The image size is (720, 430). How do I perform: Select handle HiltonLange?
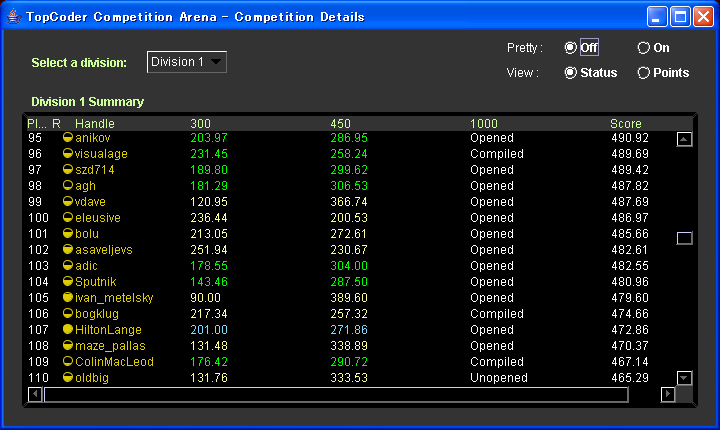[x=108, y=330]
